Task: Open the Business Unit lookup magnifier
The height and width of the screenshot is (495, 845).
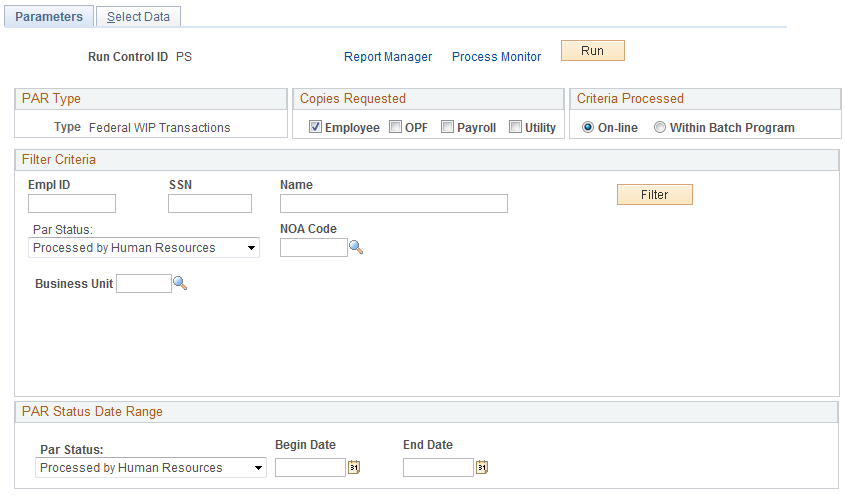Action: coord(180,283)
